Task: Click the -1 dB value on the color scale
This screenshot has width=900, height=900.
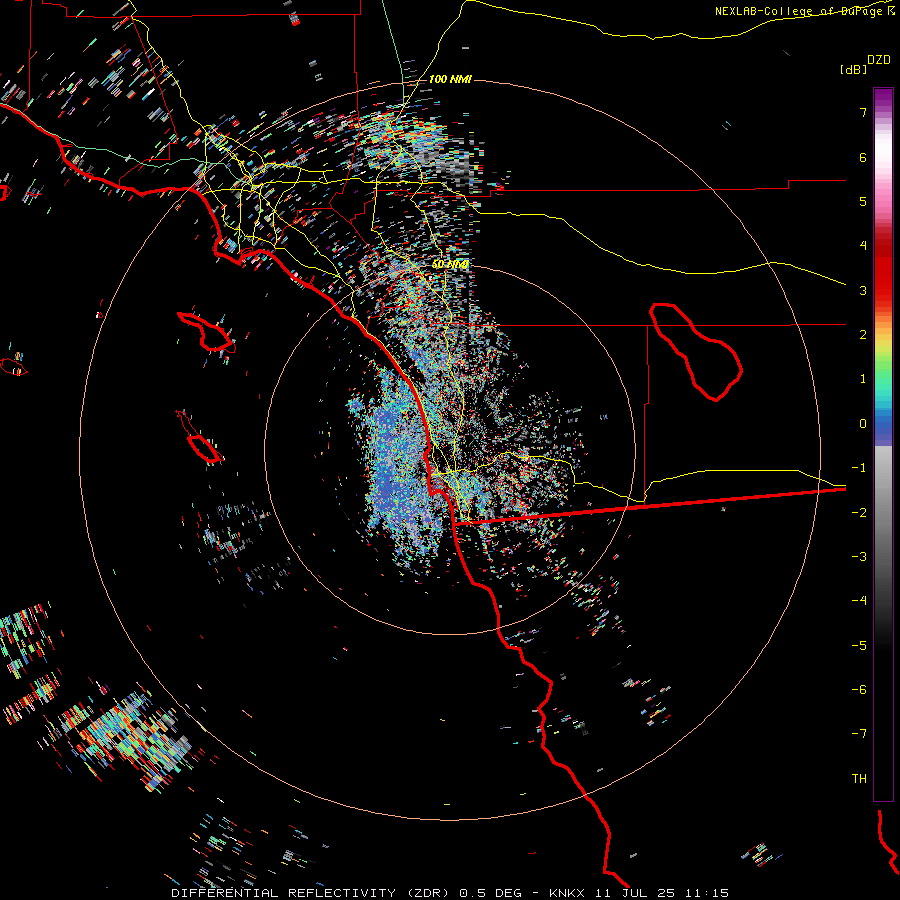Action: pos(859,468)
